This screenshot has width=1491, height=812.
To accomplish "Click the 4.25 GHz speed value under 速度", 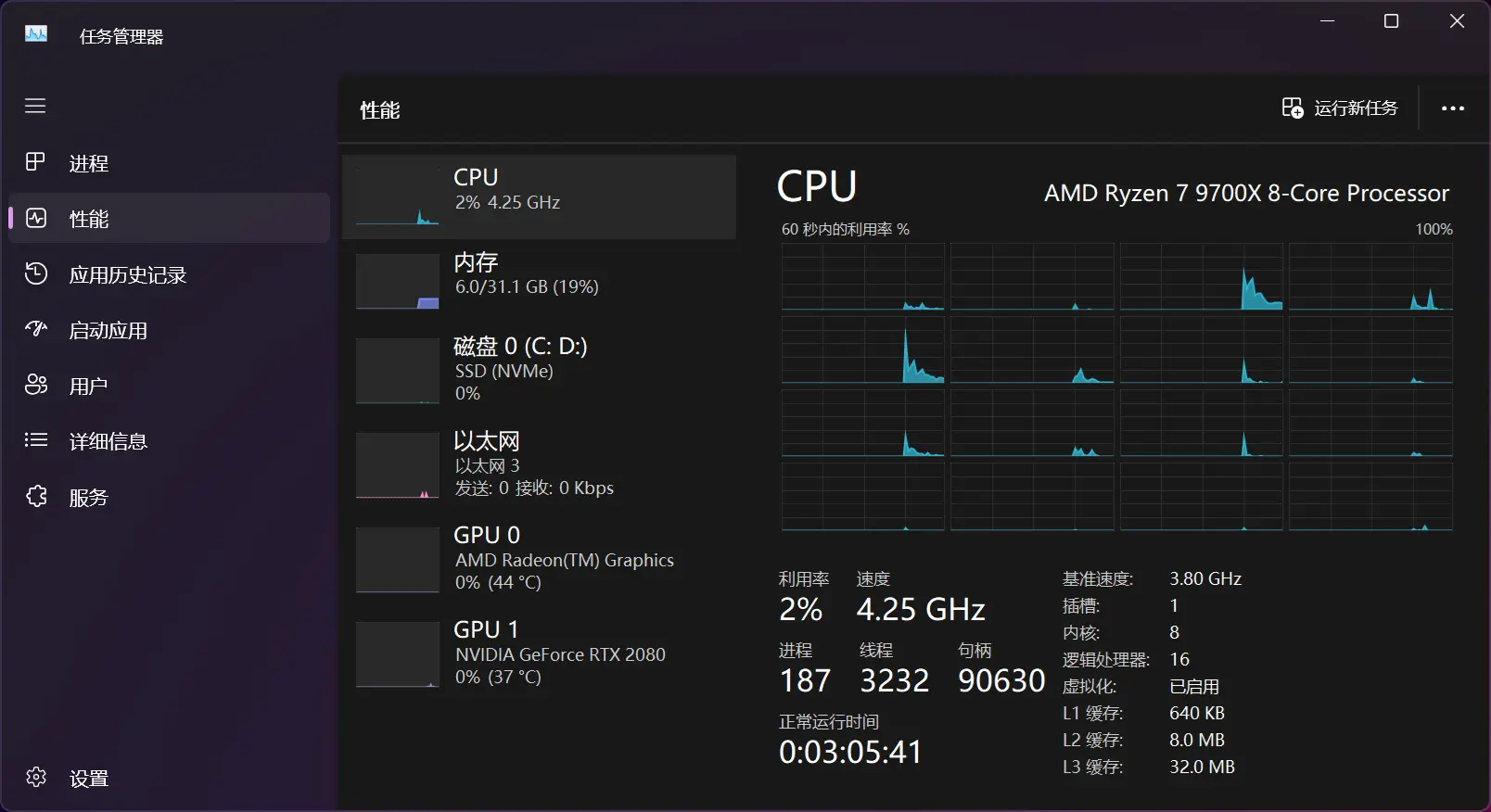I will pos(921,609).
